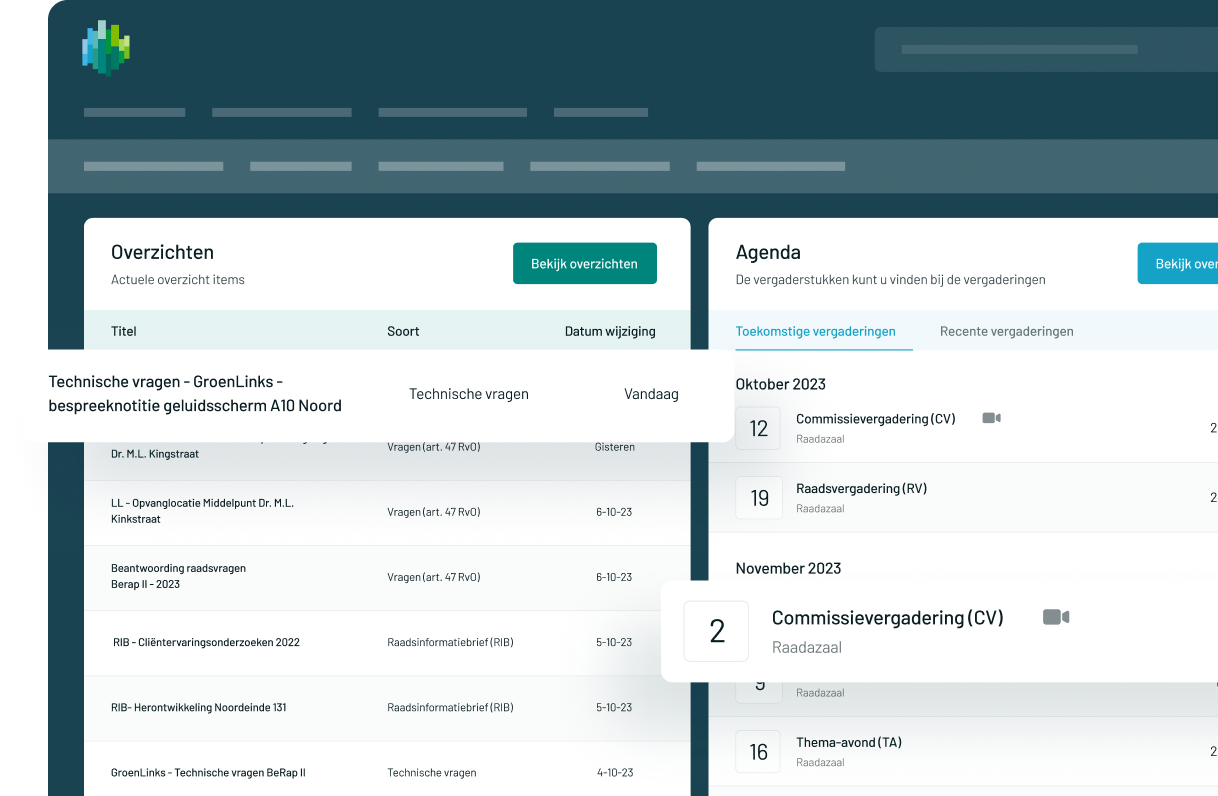Screen dimensions: 1218x796
Task: Open RIB - Cliëntervaringsonderzoeken 2022
Action: click(x=206, y=642)
